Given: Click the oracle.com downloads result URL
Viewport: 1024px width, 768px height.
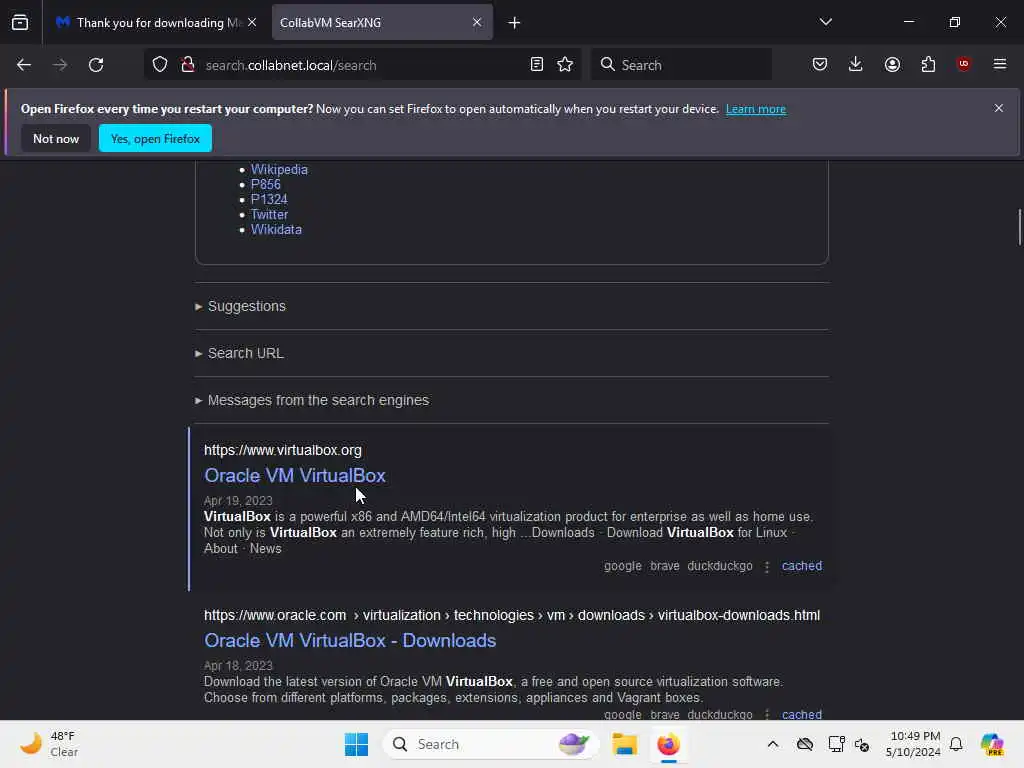Looking at the screenshot, I should click(x=512, y=615).
